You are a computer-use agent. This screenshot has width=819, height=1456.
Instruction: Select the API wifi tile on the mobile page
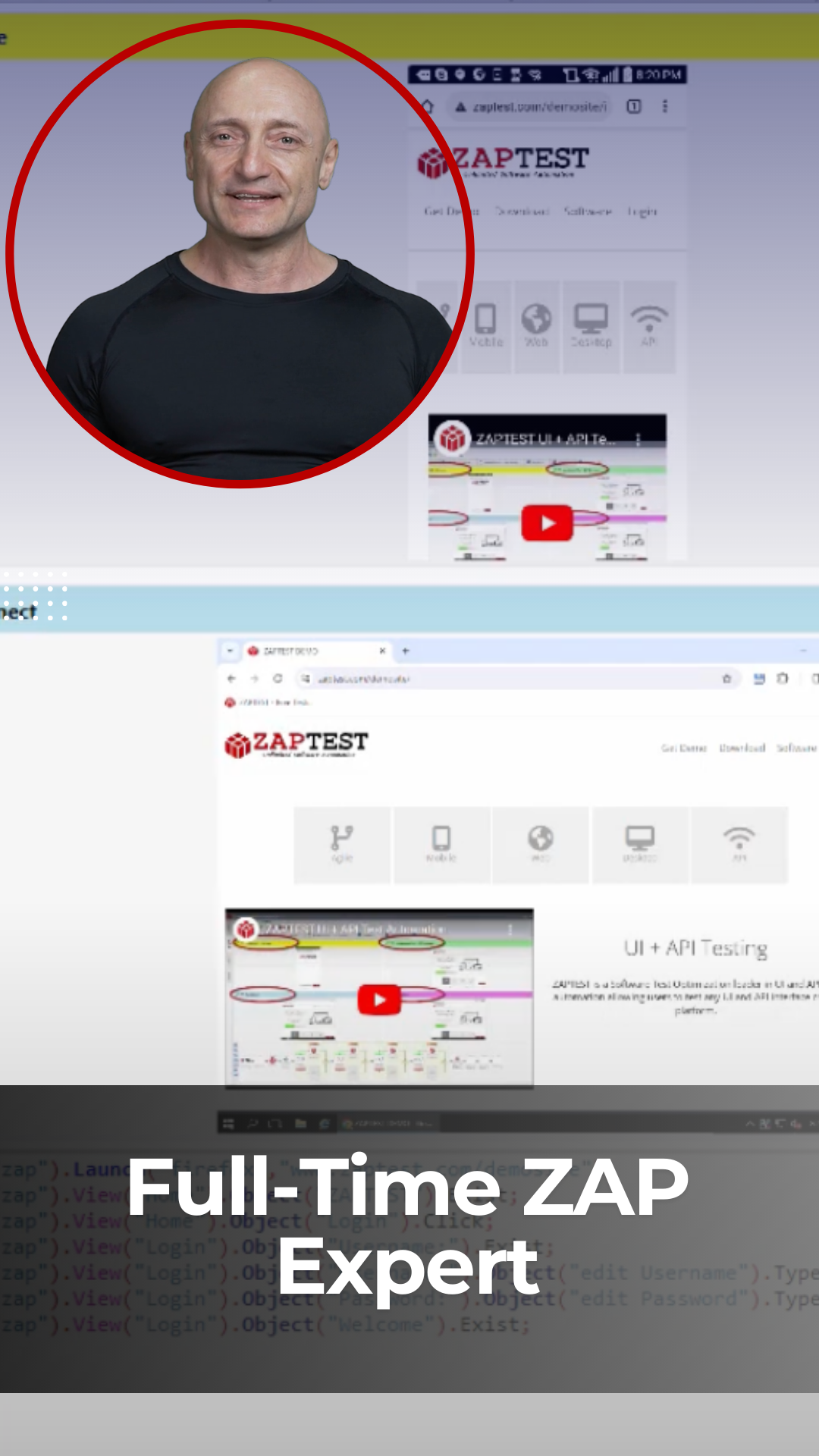point(649,327)
